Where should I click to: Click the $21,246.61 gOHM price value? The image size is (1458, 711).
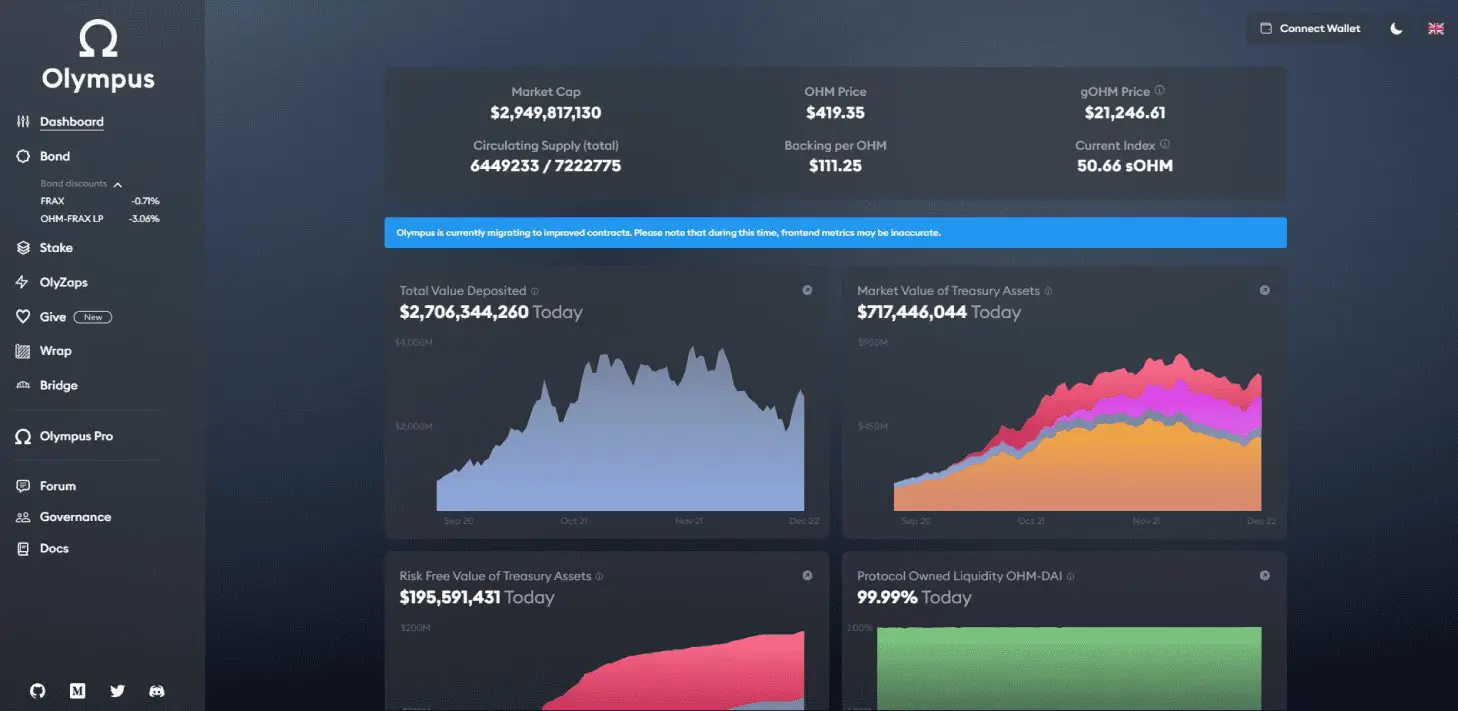[x=1125, y=113]
